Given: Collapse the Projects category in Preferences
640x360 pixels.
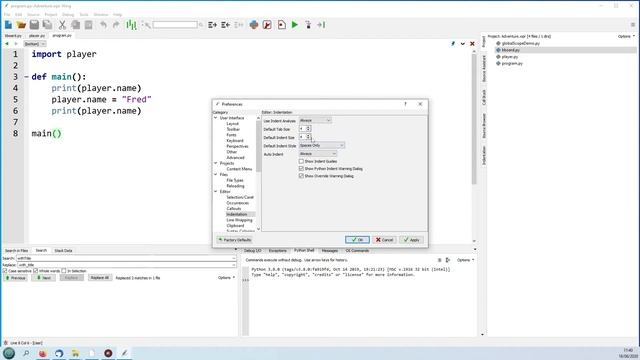Looking at the screenshot, I should [x=216, y=163].
